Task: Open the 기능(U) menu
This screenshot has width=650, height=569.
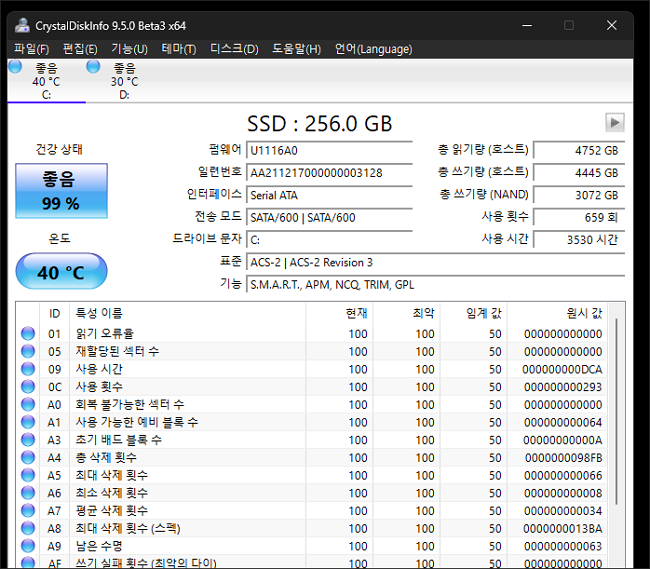Action: 129,49
